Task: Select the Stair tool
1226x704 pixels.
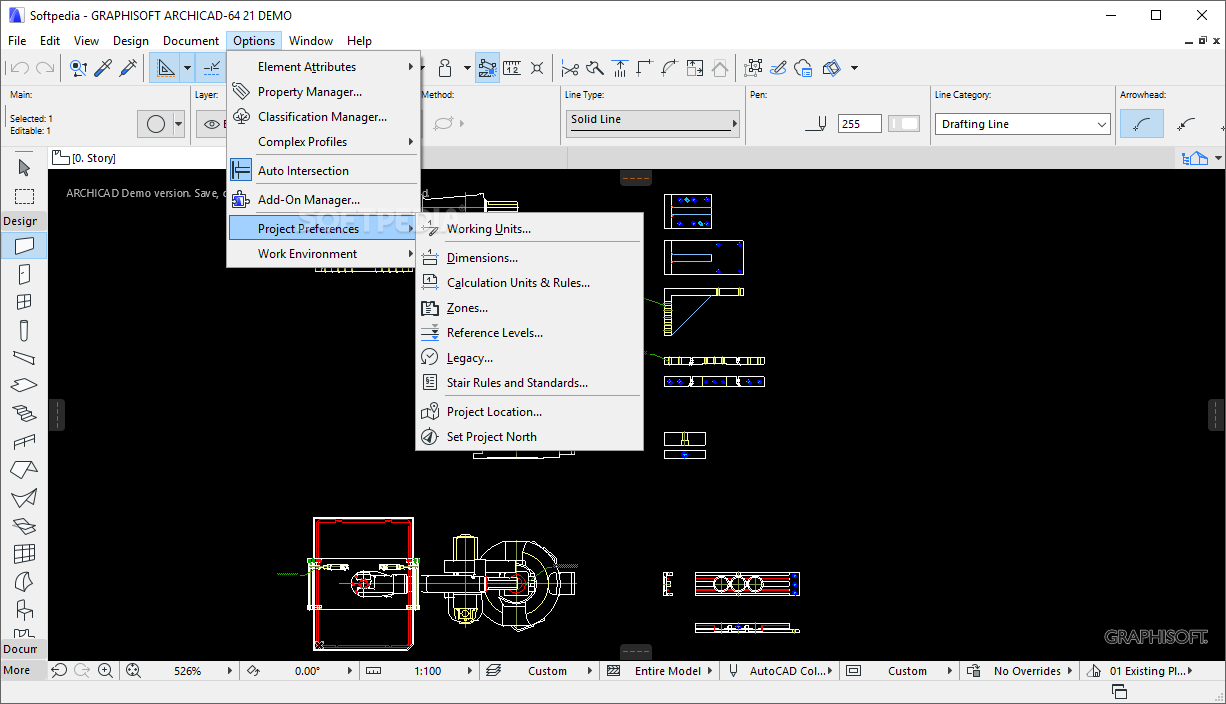Action: coord(24,413)
